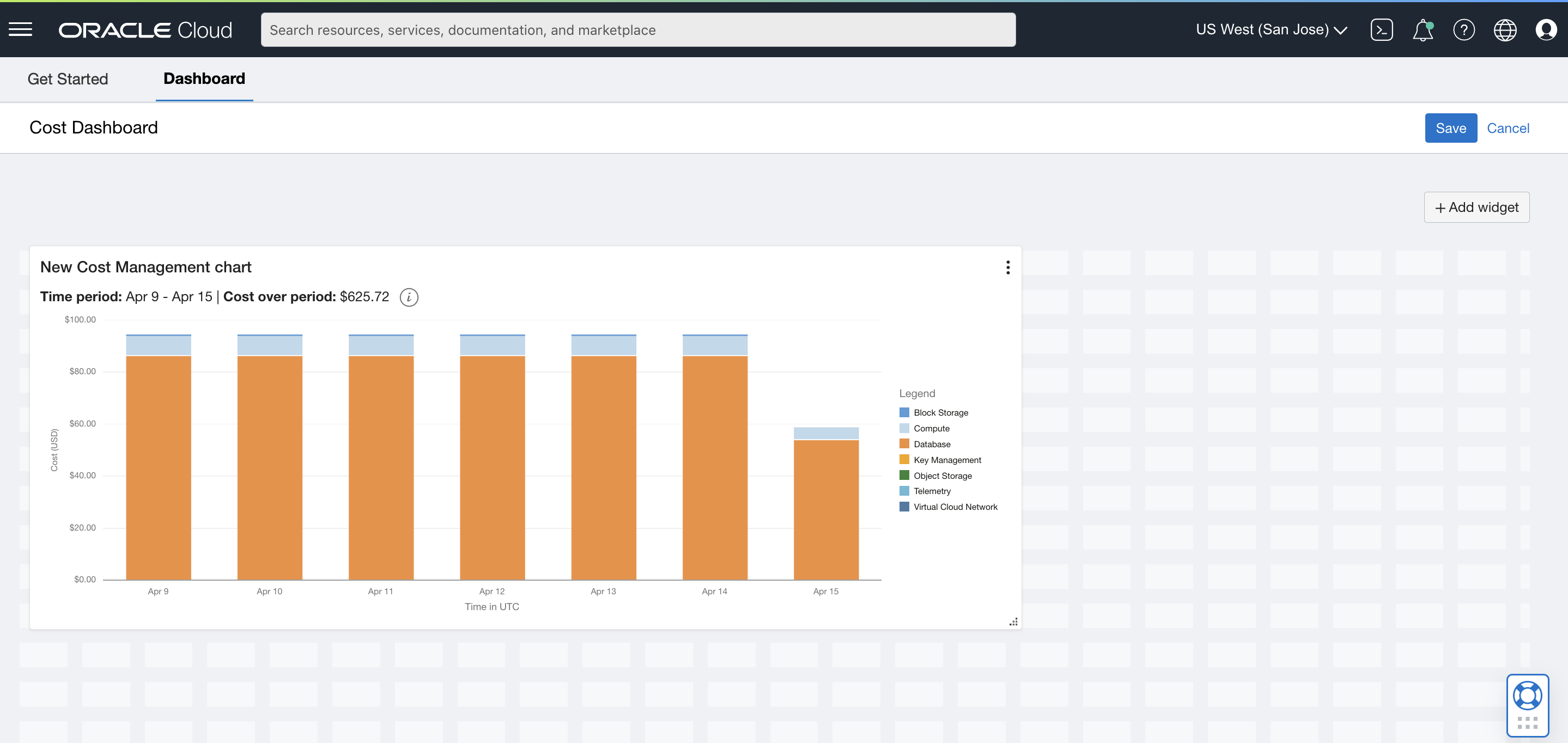Click the Oracle Cloud logo

145,29
